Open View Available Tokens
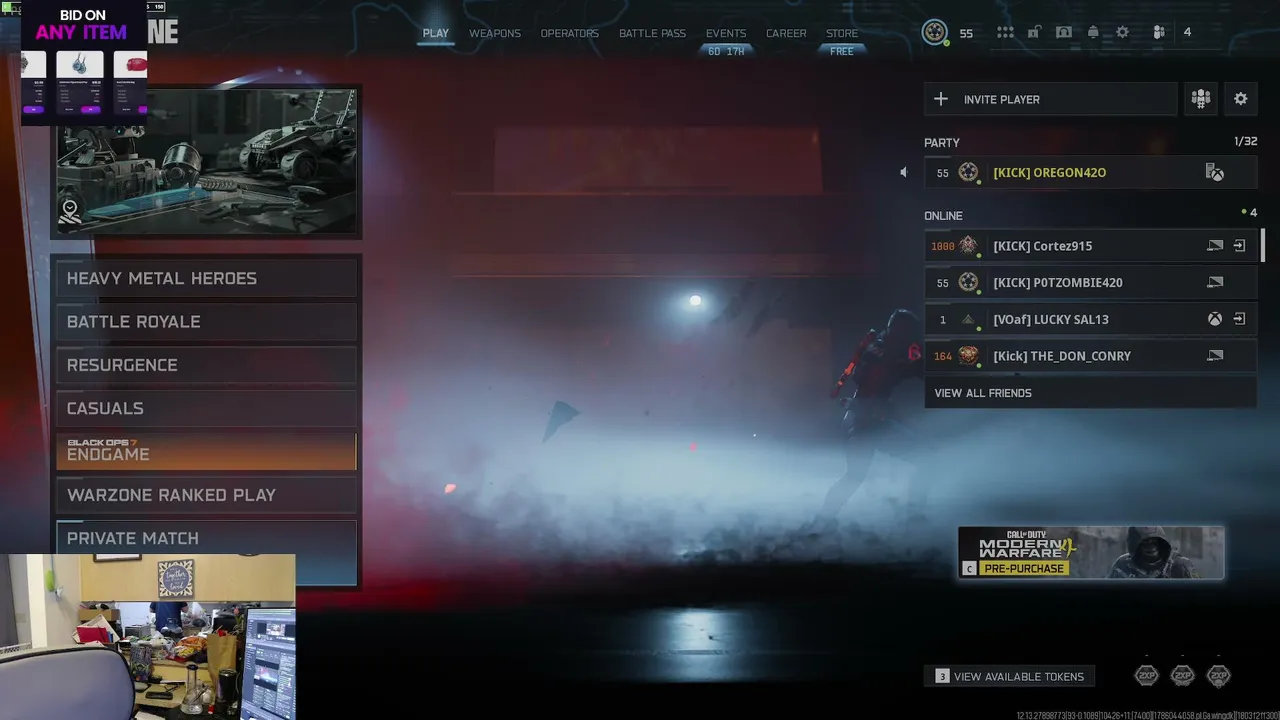The height and width of the screenshot is (720, 1280). tap(1010, 676)
